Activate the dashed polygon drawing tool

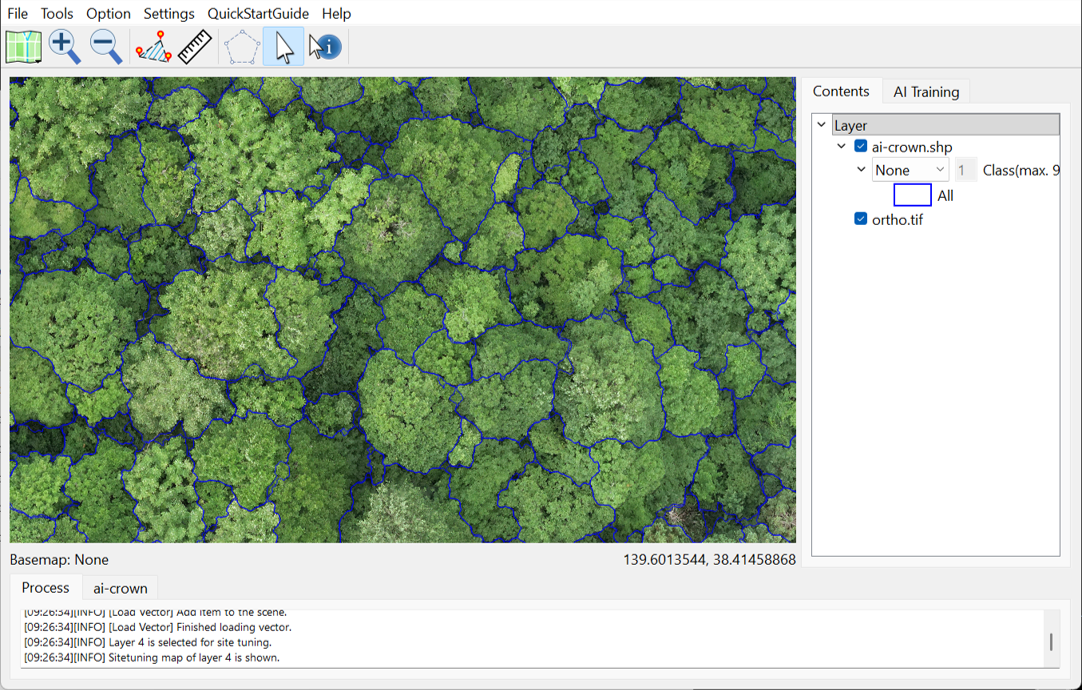[242, 47]
